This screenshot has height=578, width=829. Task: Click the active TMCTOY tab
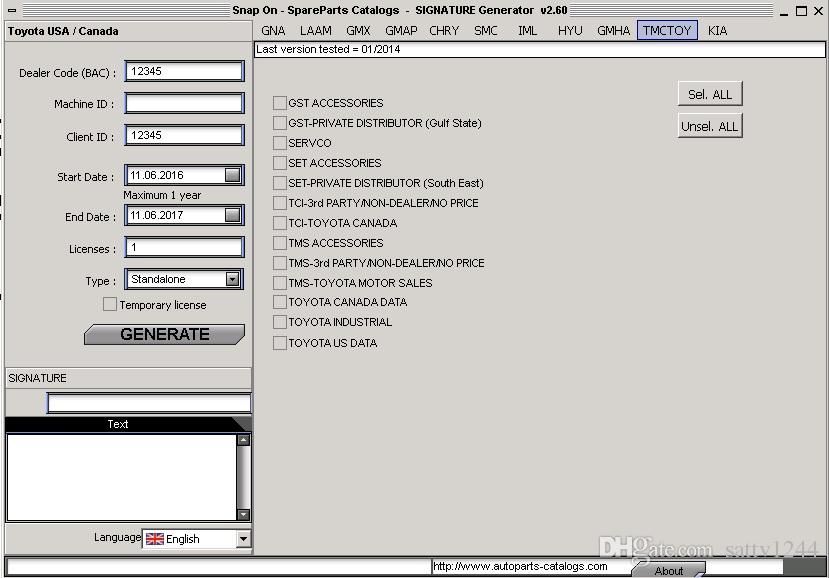pyautogui.click(x=667, y=31)
